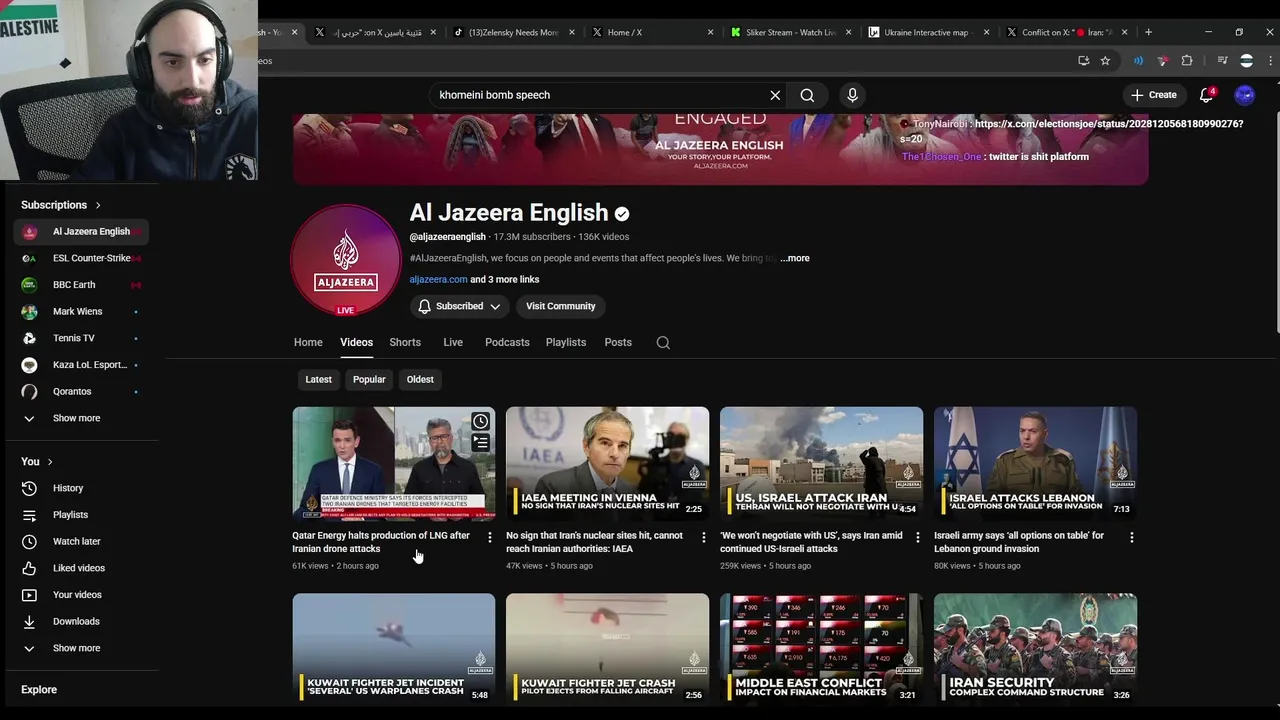1280x720 pixels.
Task: Bookmark this page with the star icon
Action: coord(1105,61)
